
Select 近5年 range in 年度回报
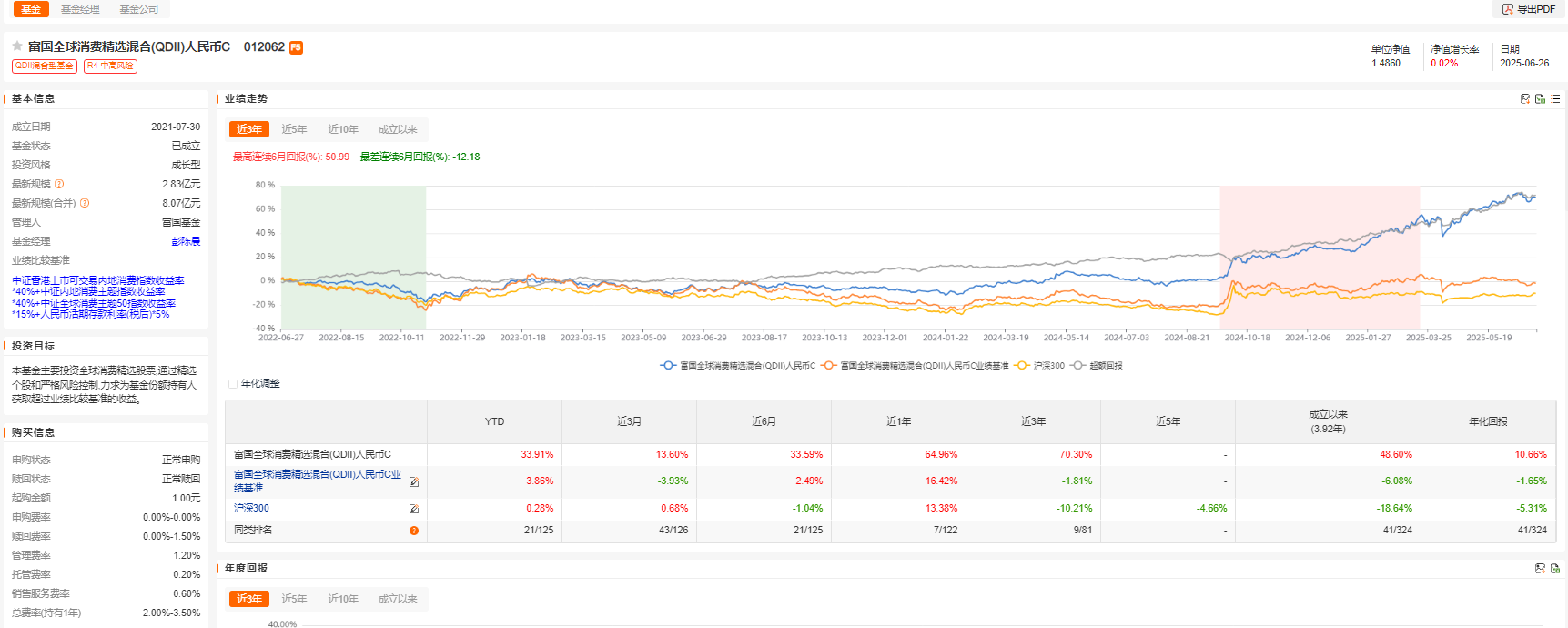(x=294, y=599)
